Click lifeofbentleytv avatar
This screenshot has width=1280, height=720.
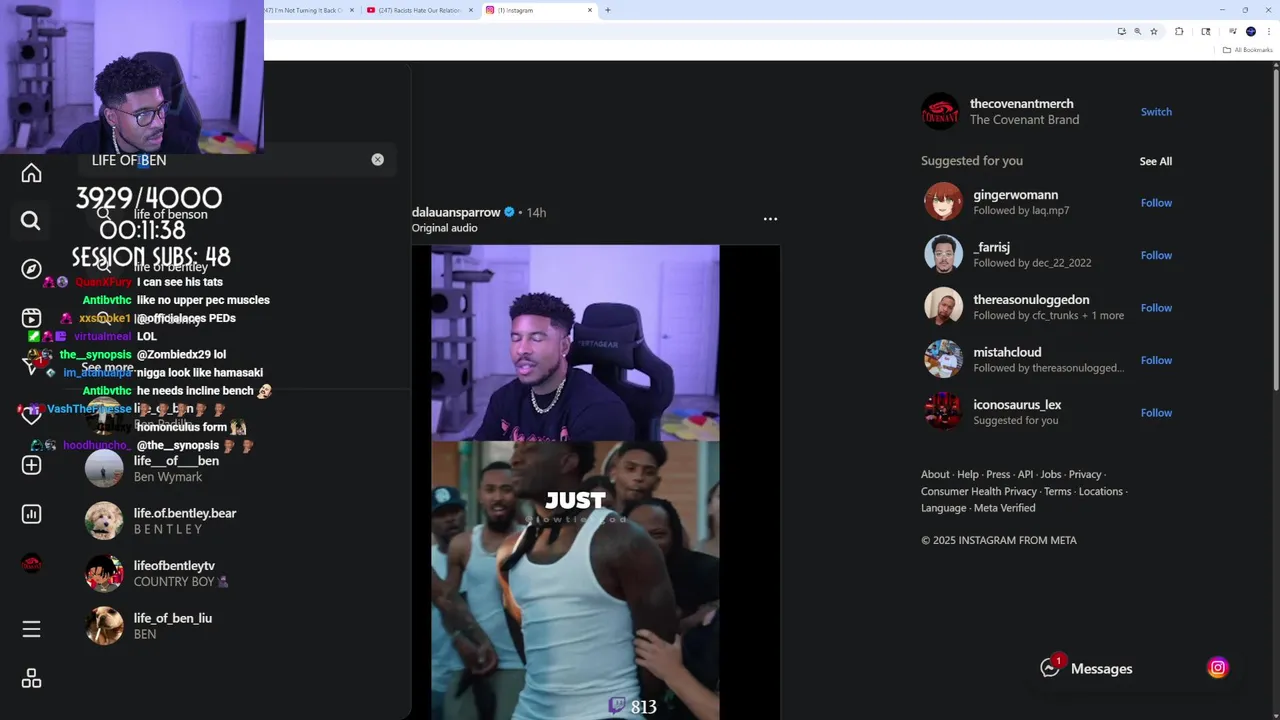(x=104, y=573)
